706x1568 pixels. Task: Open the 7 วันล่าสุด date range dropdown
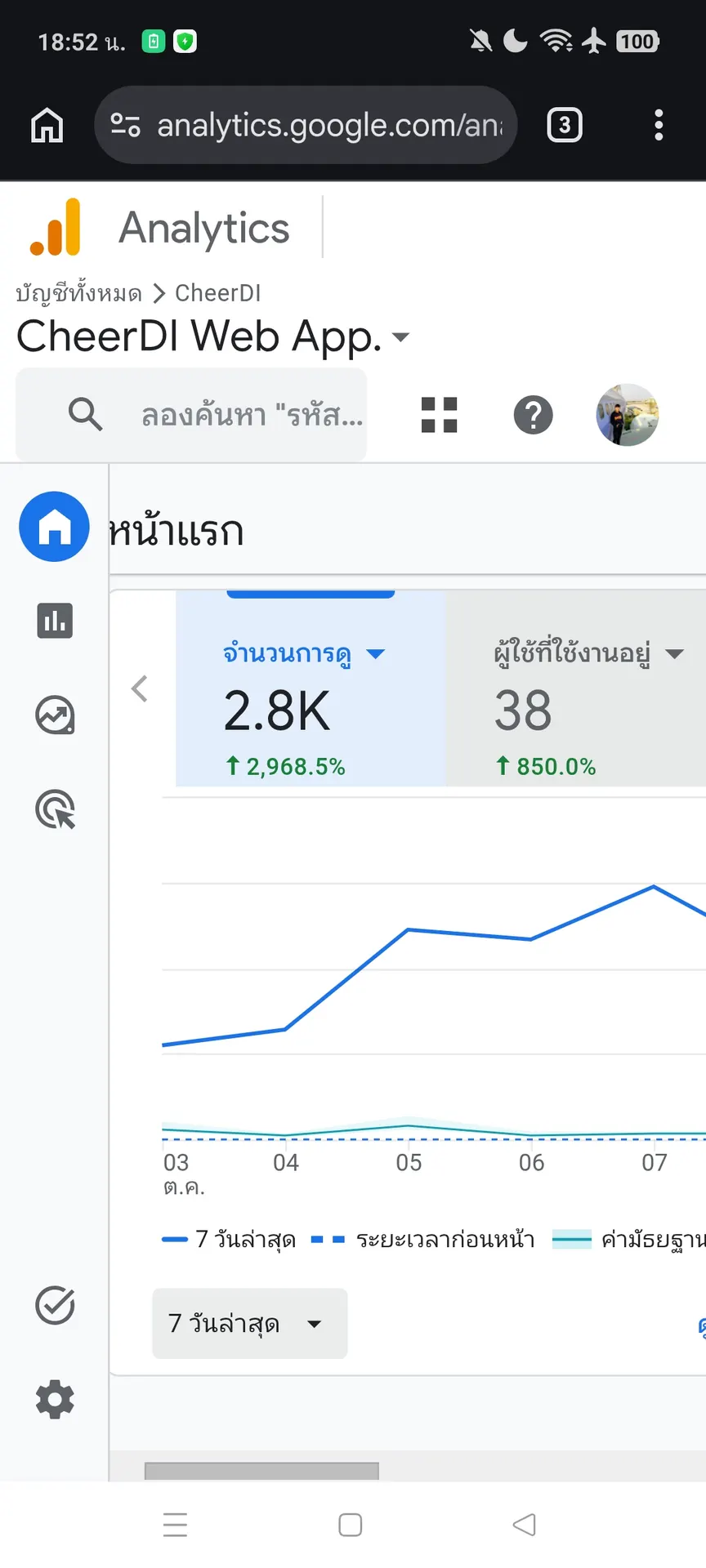tap(250, 1324)
